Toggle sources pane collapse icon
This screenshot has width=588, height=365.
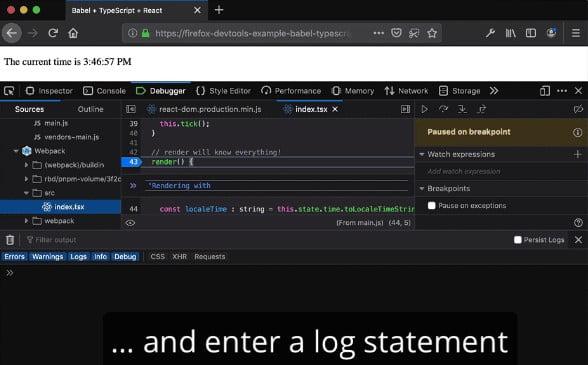pyautogui.click(x=131, y=109)
